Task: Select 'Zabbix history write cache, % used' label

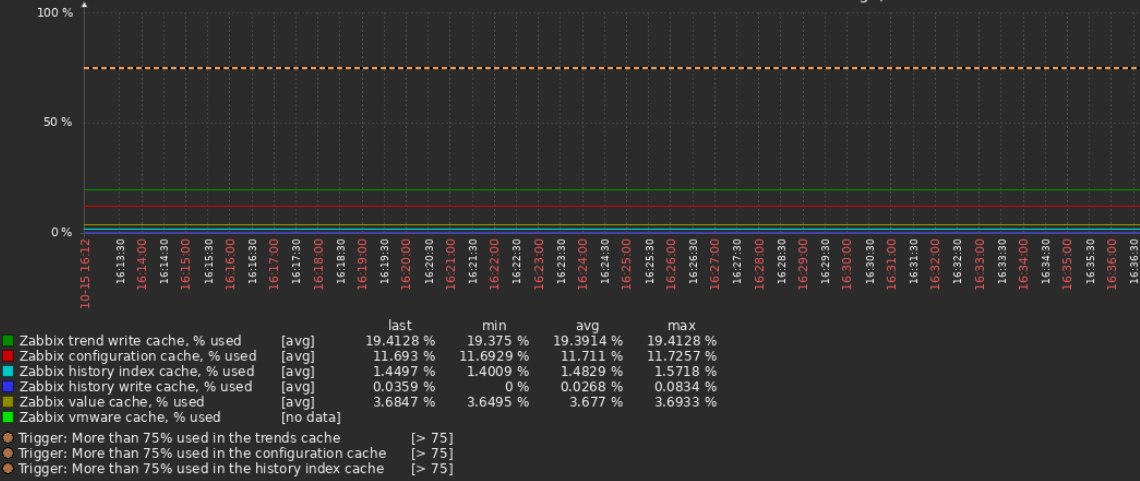Action: coord(135,387)
